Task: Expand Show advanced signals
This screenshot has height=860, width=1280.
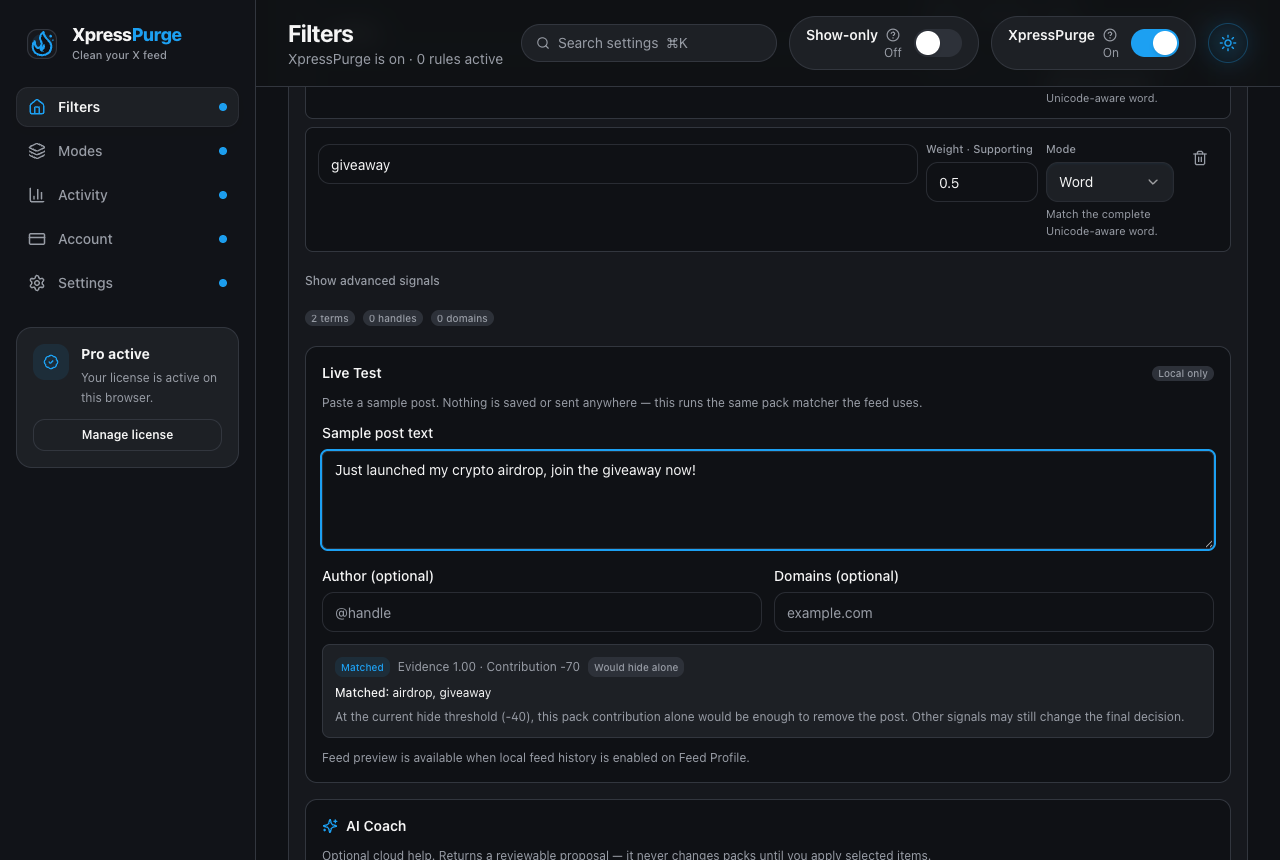Action: click(x=372, y=281)
